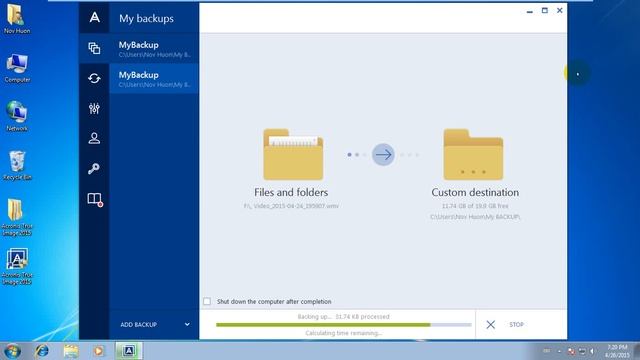The width and height of the screenshot is (640, 360).
Task: Click the My backups heading
Action: (x=146, y=18)
